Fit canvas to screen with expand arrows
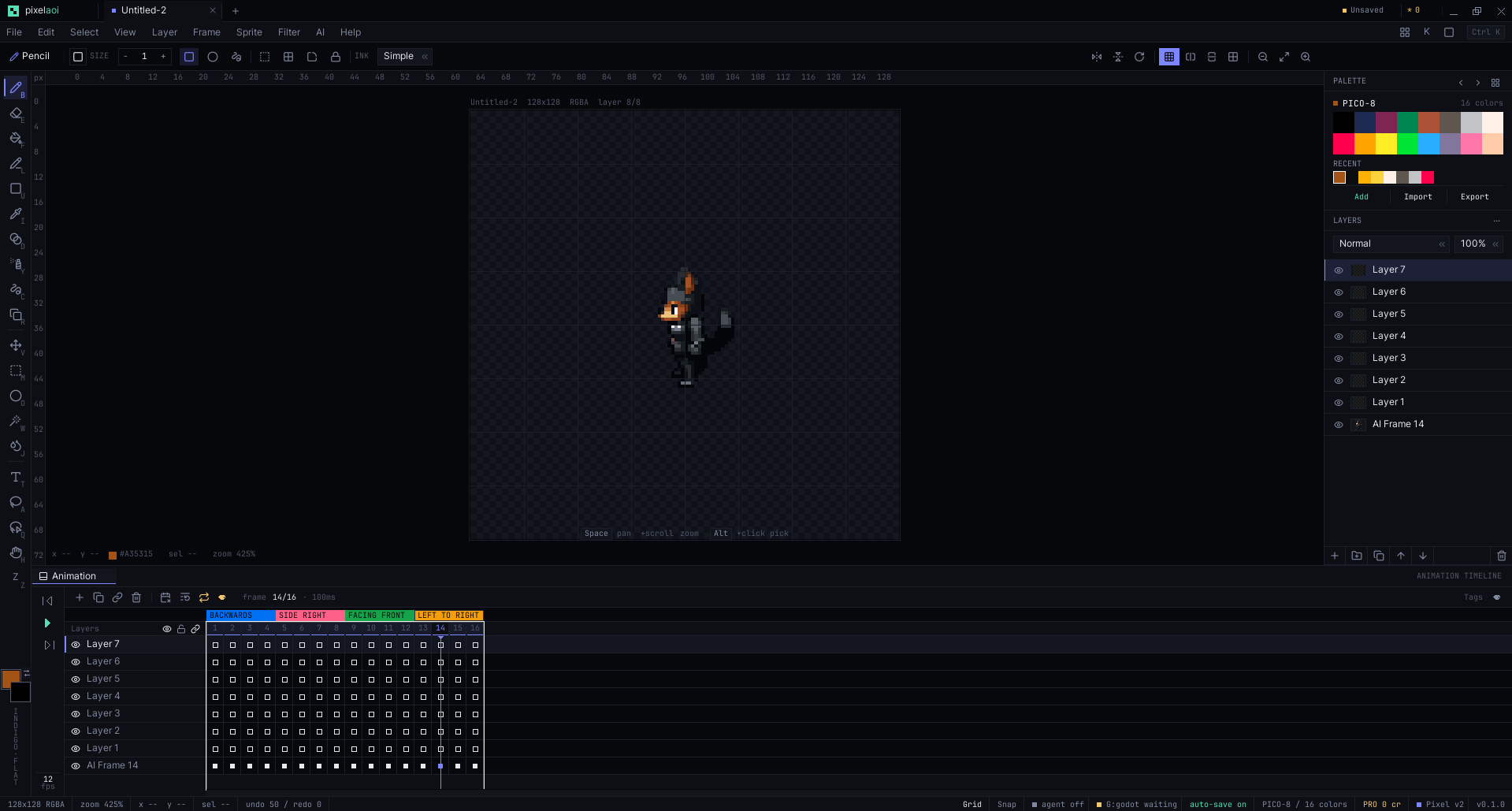This screenshot has width=1512, height=811. point(1284,57)
